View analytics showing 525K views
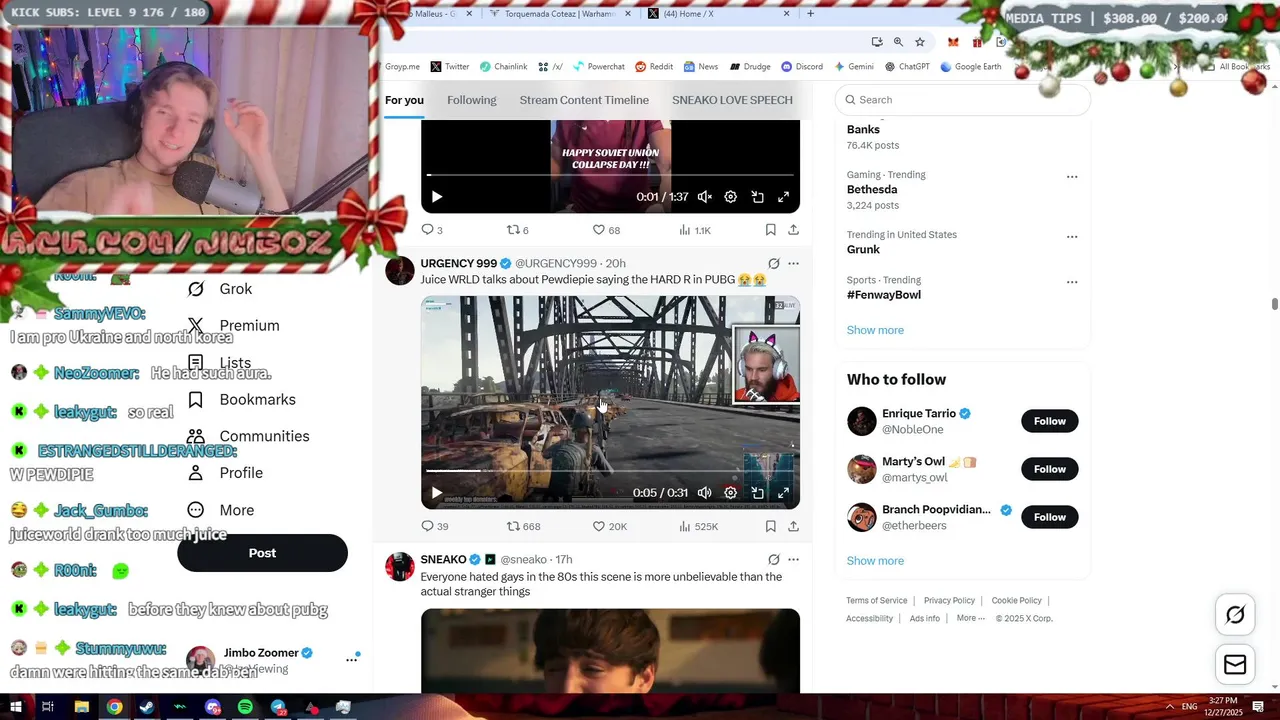Screen dimensions: 1280x720 pyautogui.click(x=698, y=526)
